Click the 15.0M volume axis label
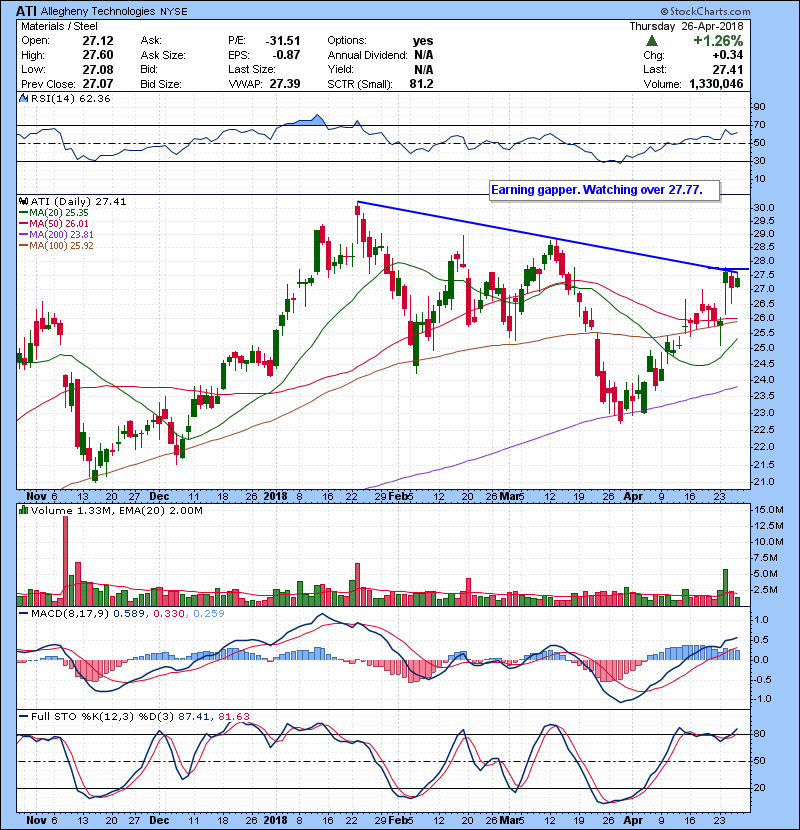 (769, 510)
